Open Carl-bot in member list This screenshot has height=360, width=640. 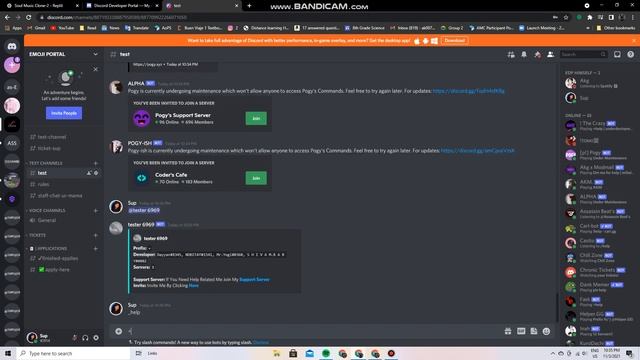599,228
